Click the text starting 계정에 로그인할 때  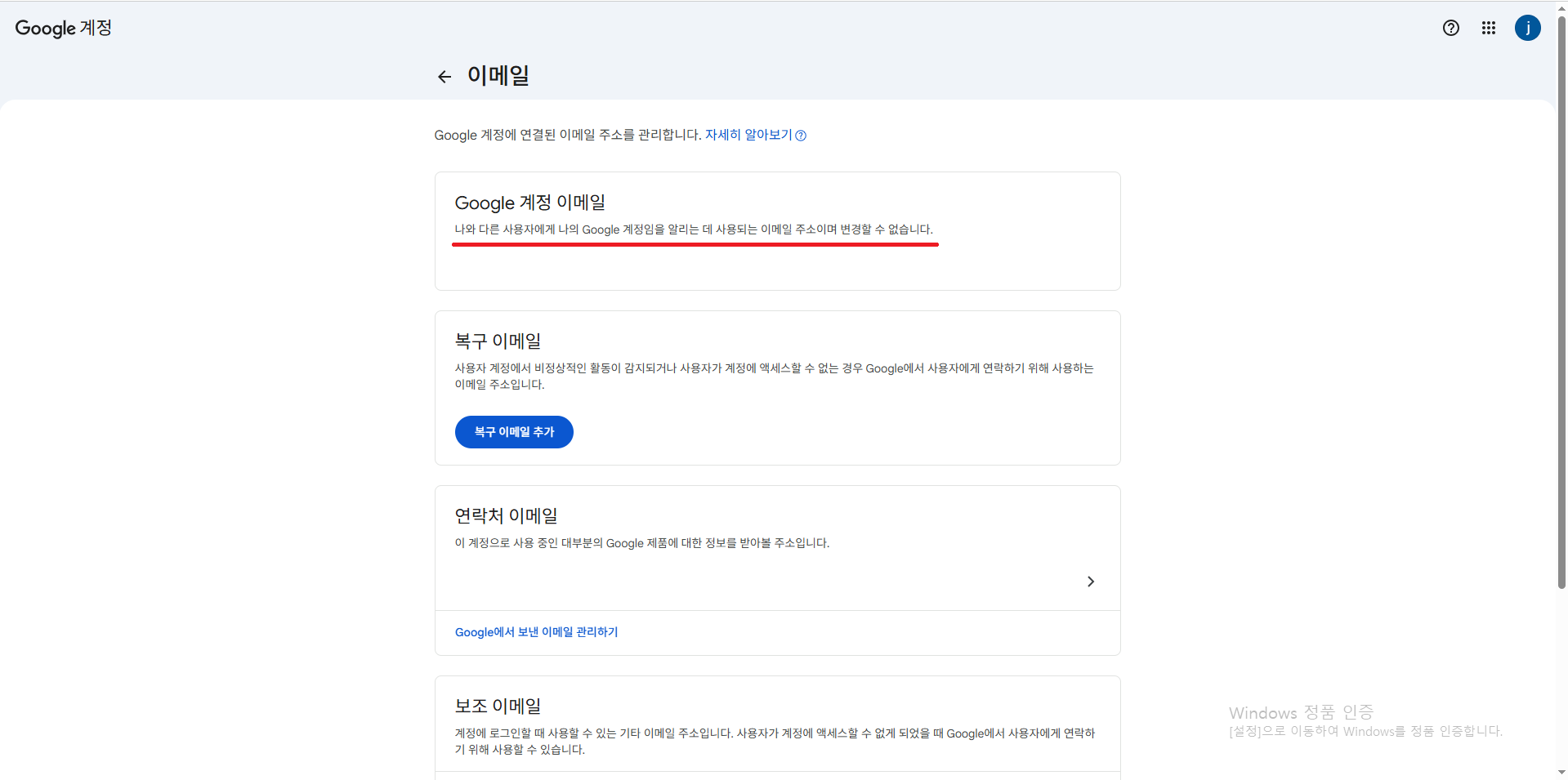(775, 742)
